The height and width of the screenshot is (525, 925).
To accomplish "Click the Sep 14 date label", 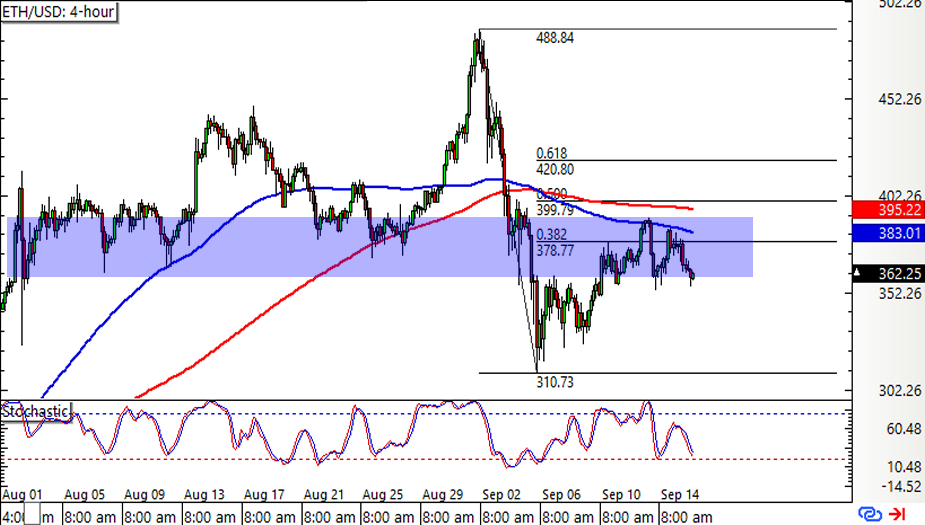I will click(680, 494).
